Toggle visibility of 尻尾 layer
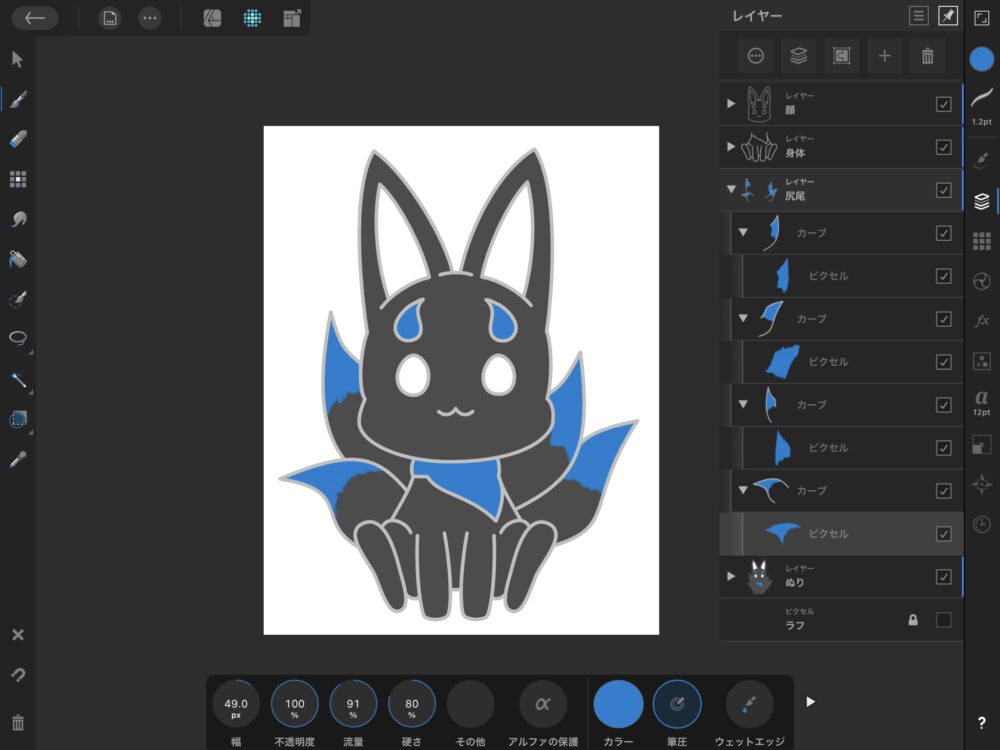The width and height of the screenshot is (1000, 750). pyautogui.click(x=943, y=190)
